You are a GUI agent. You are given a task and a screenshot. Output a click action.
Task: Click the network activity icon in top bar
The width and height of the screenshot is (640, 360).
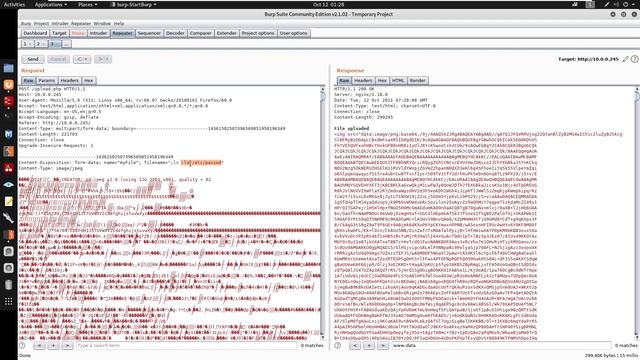point(575,4)
